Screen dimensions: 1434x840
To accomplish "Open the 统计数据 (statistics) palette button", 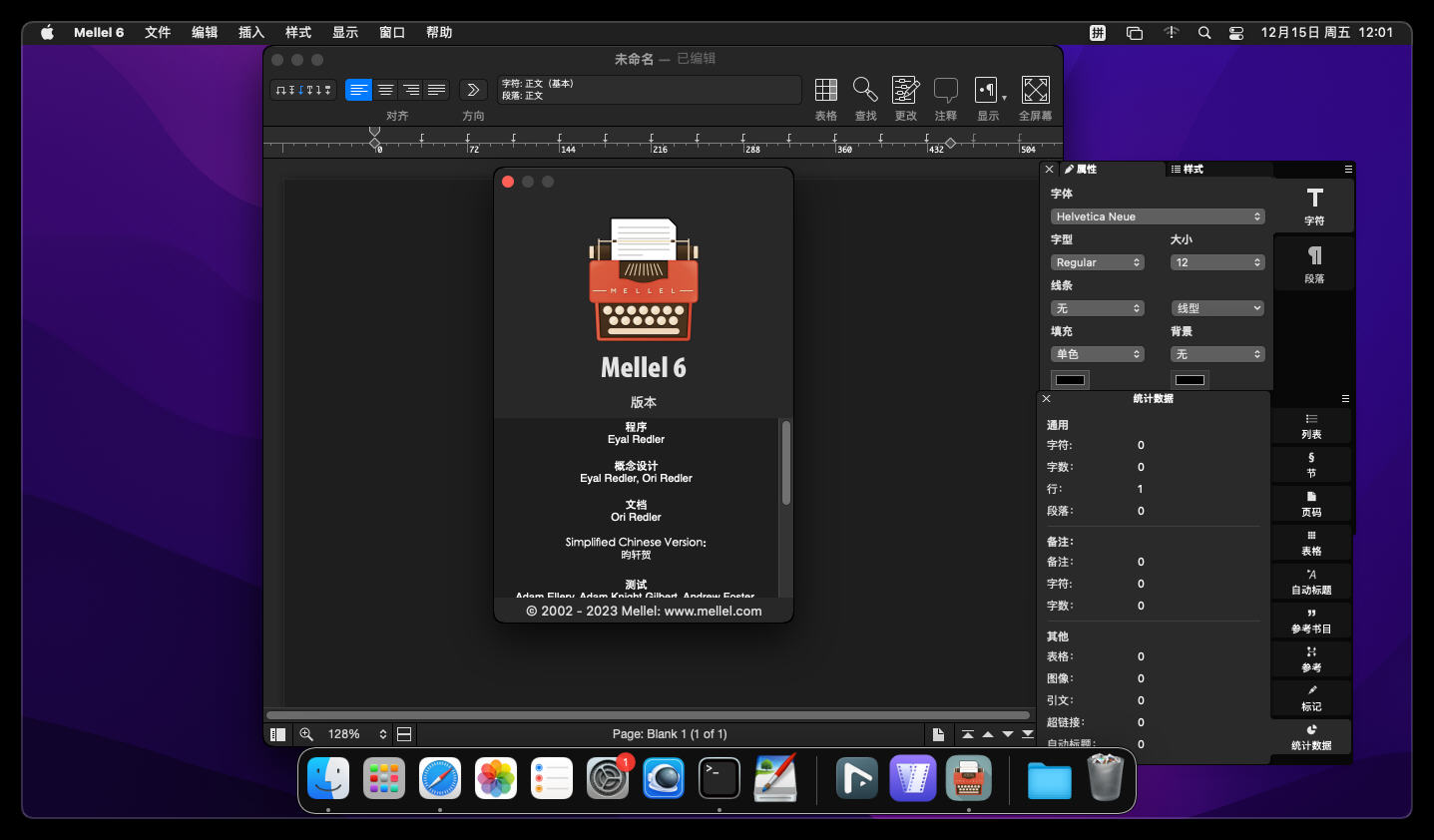I will (1311, 737).
